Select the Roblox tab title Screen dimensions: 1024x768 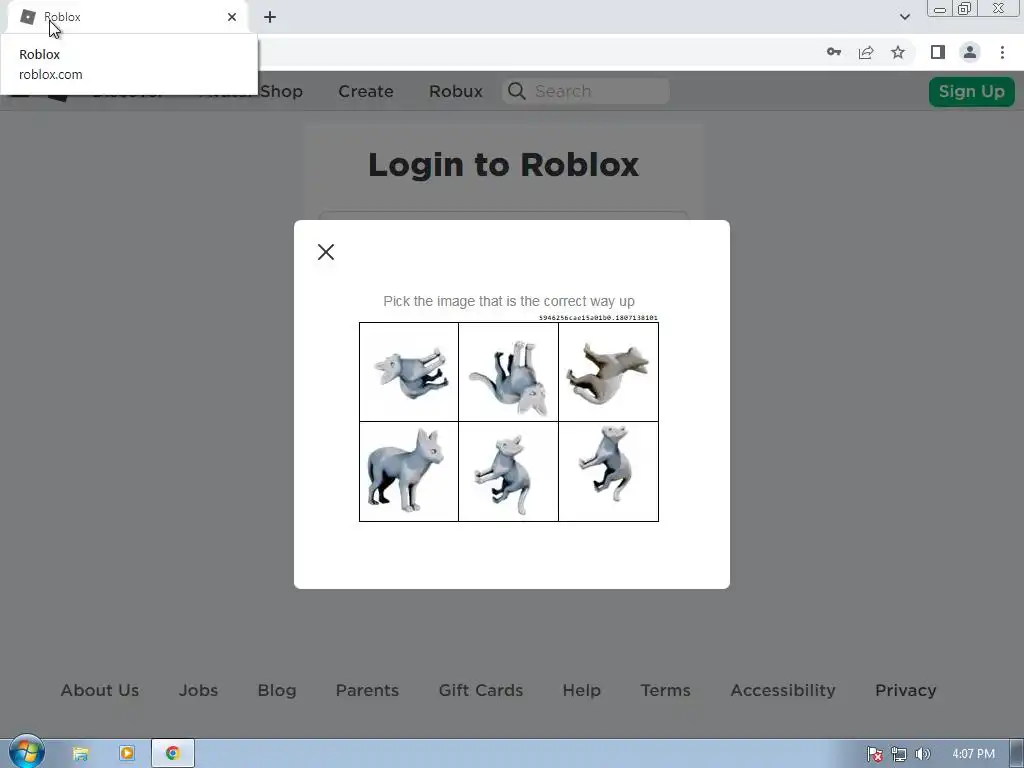click(63, 17)
